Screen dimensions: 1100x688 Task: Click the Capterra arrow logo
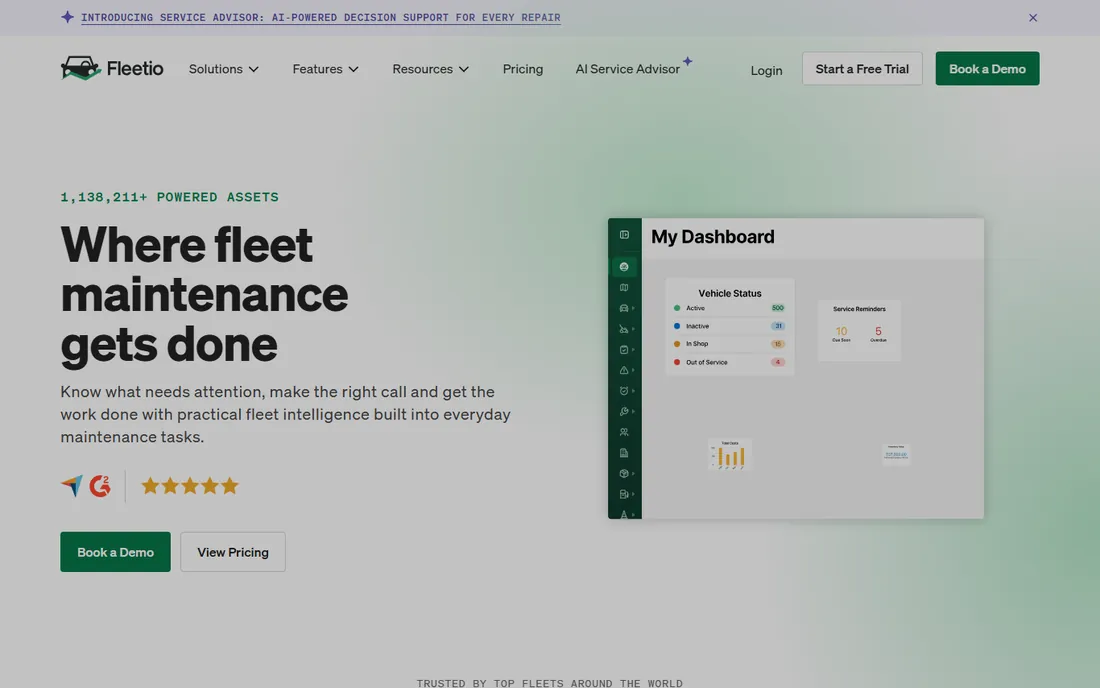[72, 485]
